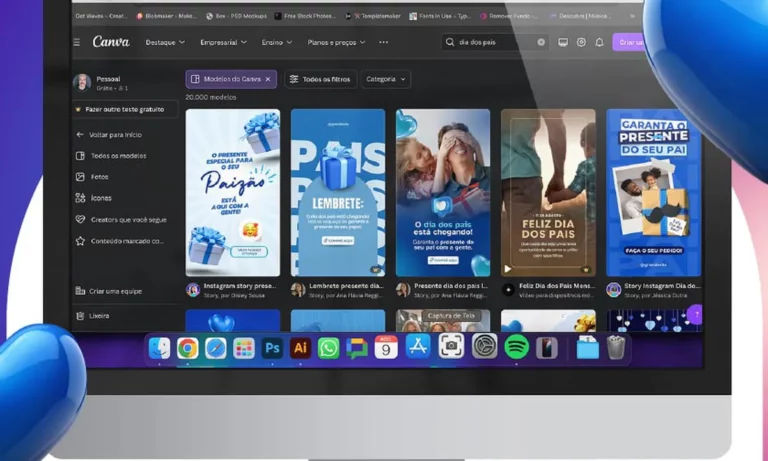Select Ícones in the sidebar
Screen dimensions: 768x461
click(94, 198)
